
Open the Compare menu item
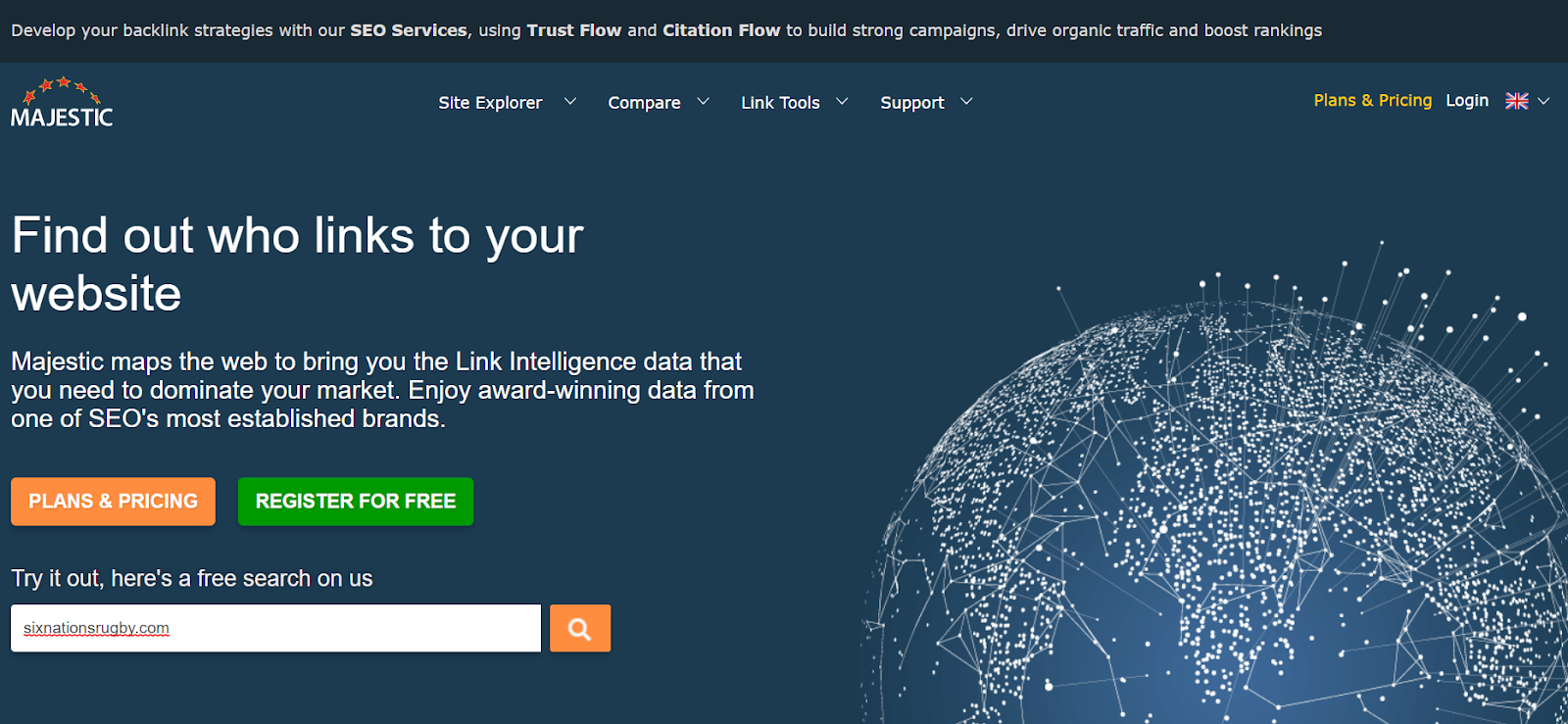pyautogui.click(x=644, y=102)
